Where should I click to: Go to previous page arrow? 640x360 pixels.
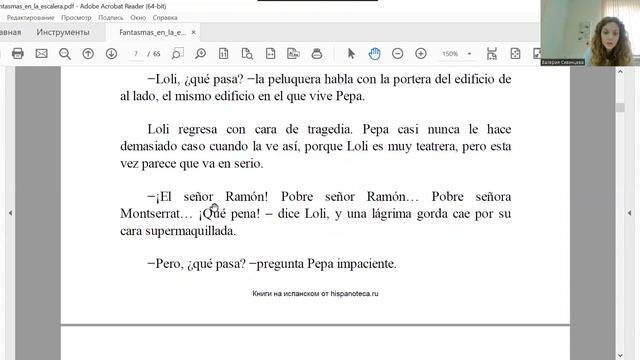coord(88,53)
